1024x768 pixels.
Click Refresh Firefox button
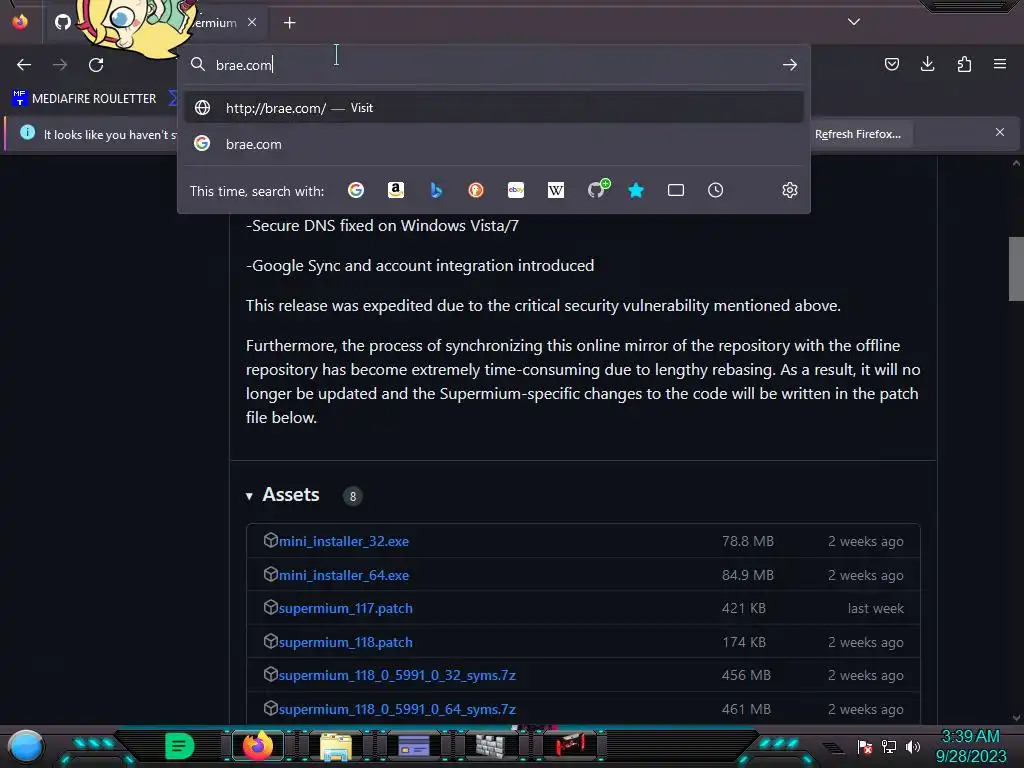click(x=857, y=134)
